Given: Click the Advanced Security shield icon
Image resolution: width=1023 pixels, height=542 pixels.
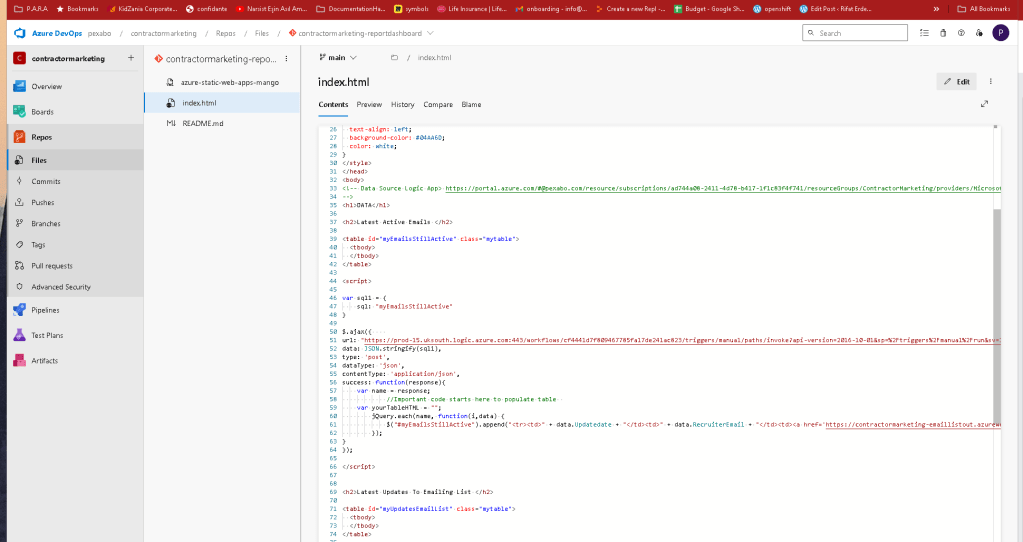Looking at the screenshot, I should tap(20, 286).
